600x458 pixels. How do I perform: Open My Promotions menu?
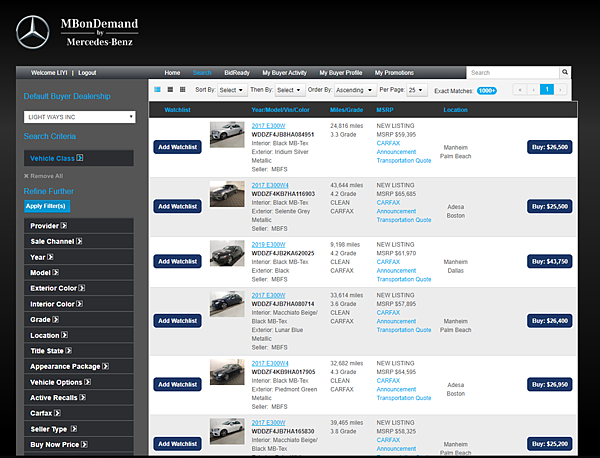[394, 73]
